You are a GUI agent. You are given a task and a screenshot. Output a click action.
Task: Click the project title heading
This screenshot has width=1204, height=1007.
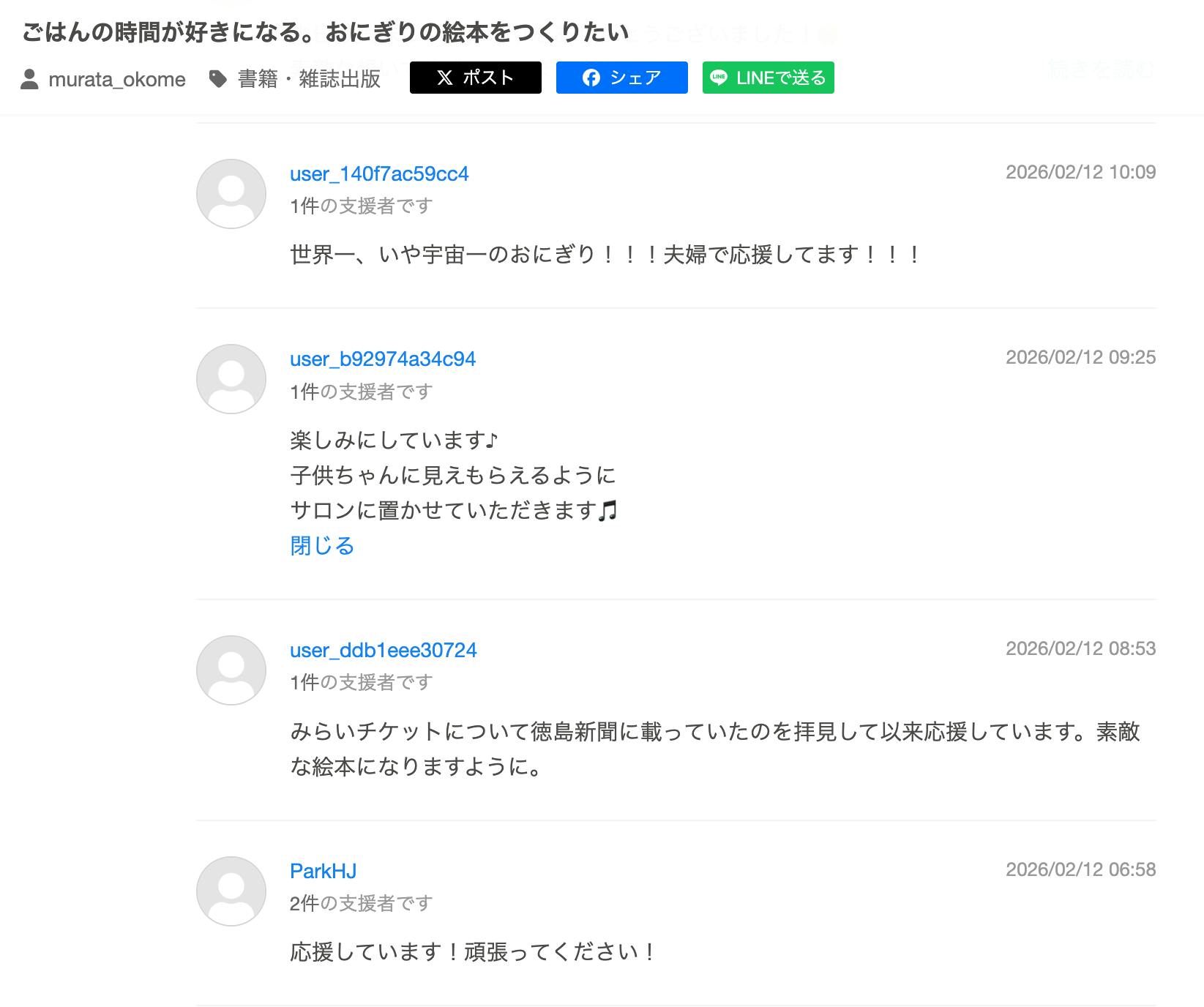tap(325, 32)
